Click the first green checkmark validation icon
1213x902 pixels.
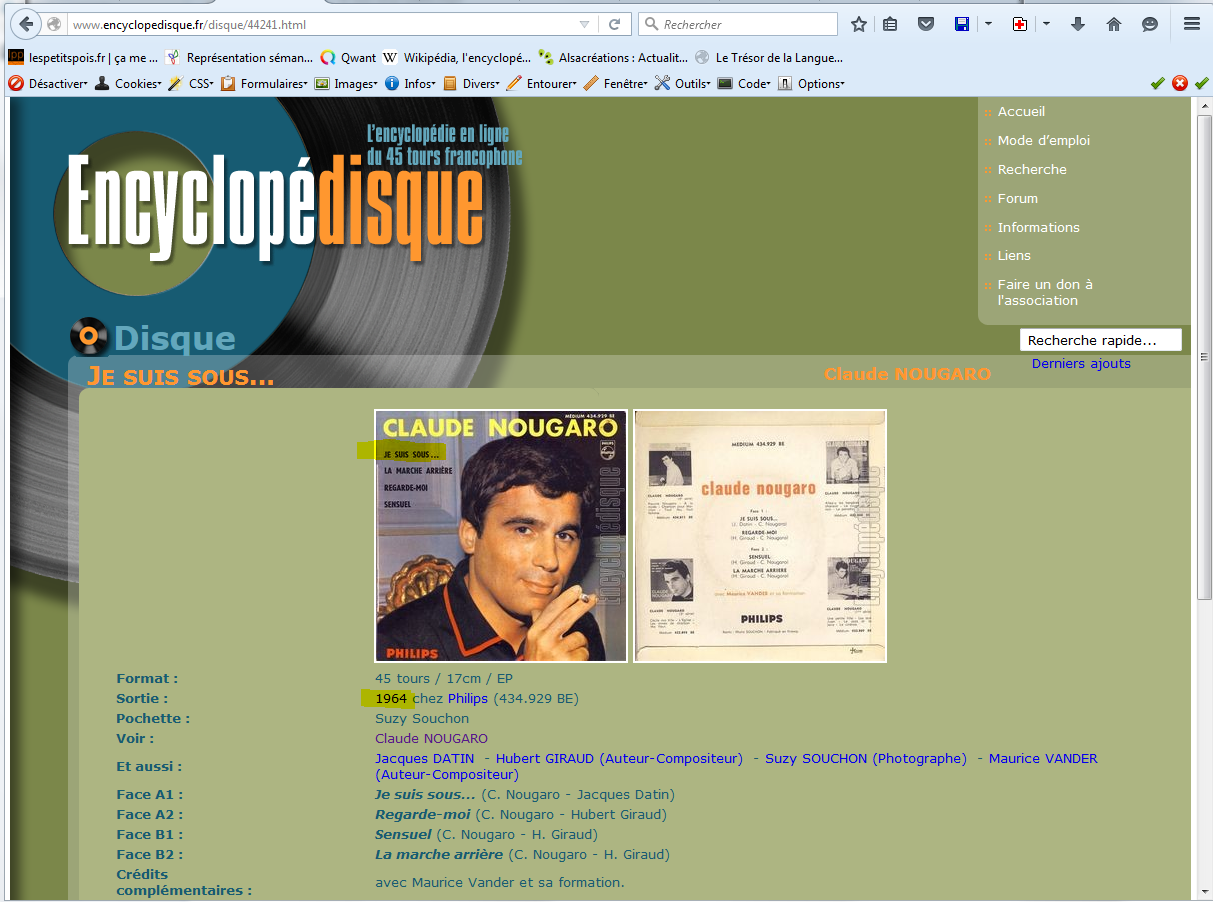point(1158,84)
